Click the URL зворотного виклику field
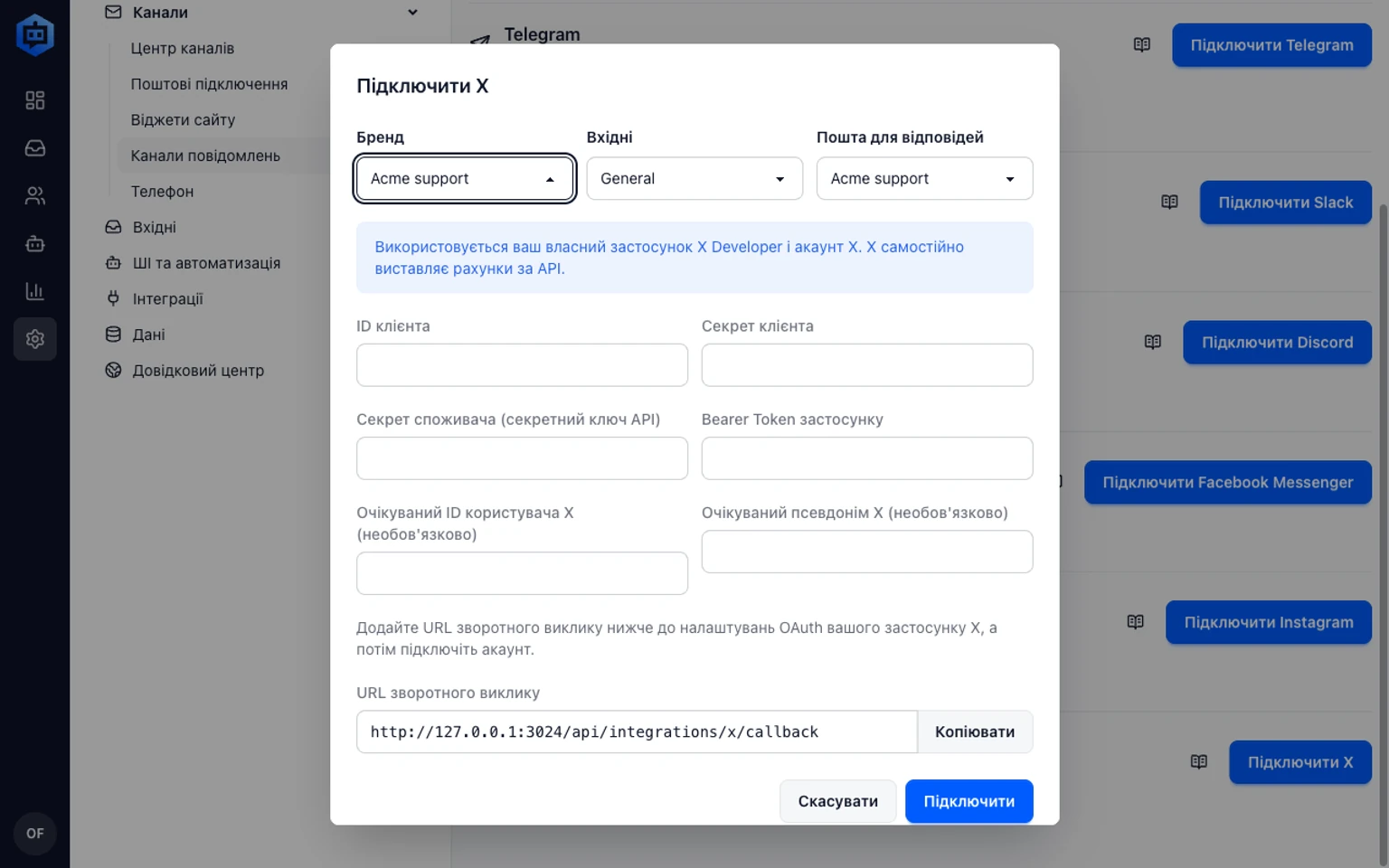The width and height of the screenshot is (1389, 868). tap(637, 731)
